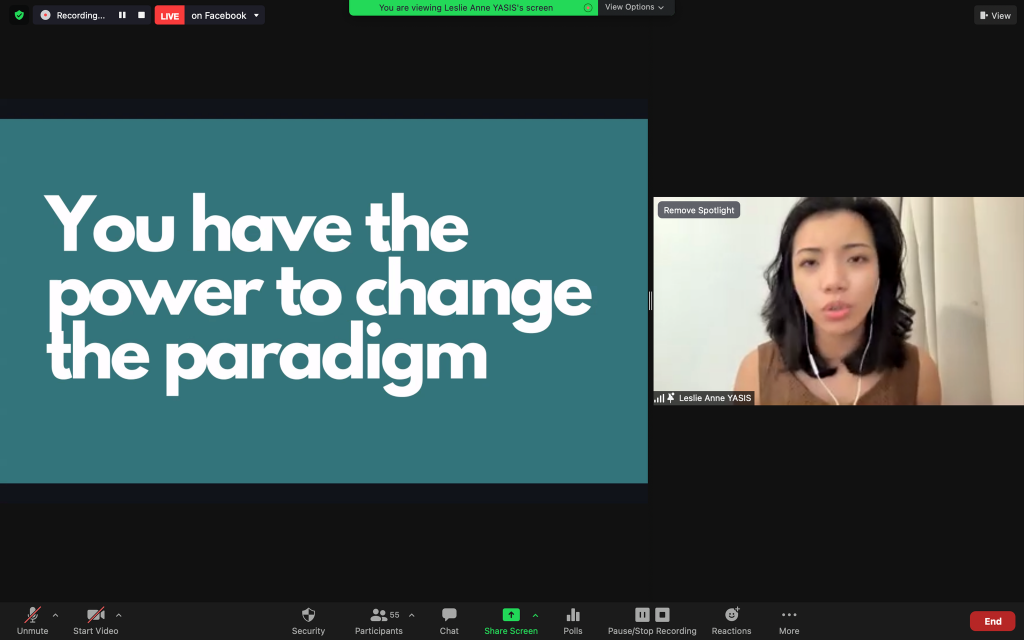Stop recording from the bottom toolbar
1024x640 pixels.
[x=662, y=615]
